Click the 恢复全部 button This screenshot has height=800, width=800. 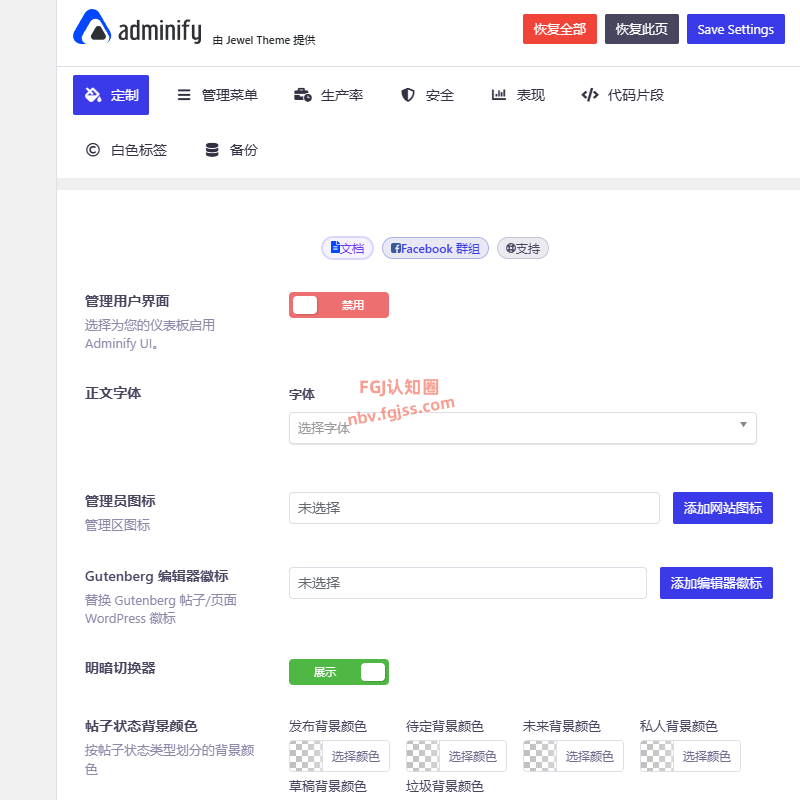pyautogui.click(x=560, y=29)
